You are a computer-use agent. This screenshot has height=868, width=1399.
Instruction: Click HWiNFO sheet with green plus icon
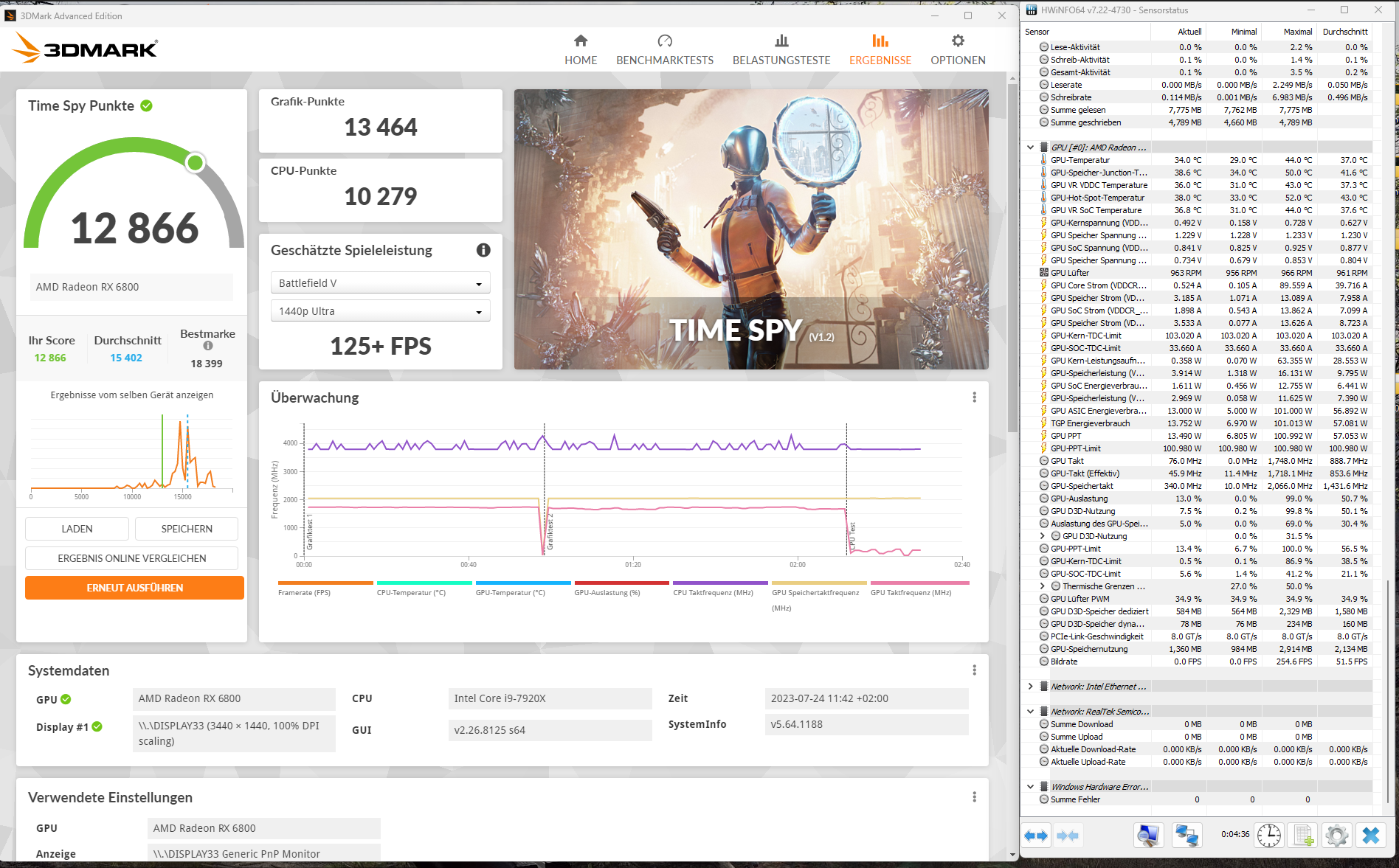[x=1303, y=836]
